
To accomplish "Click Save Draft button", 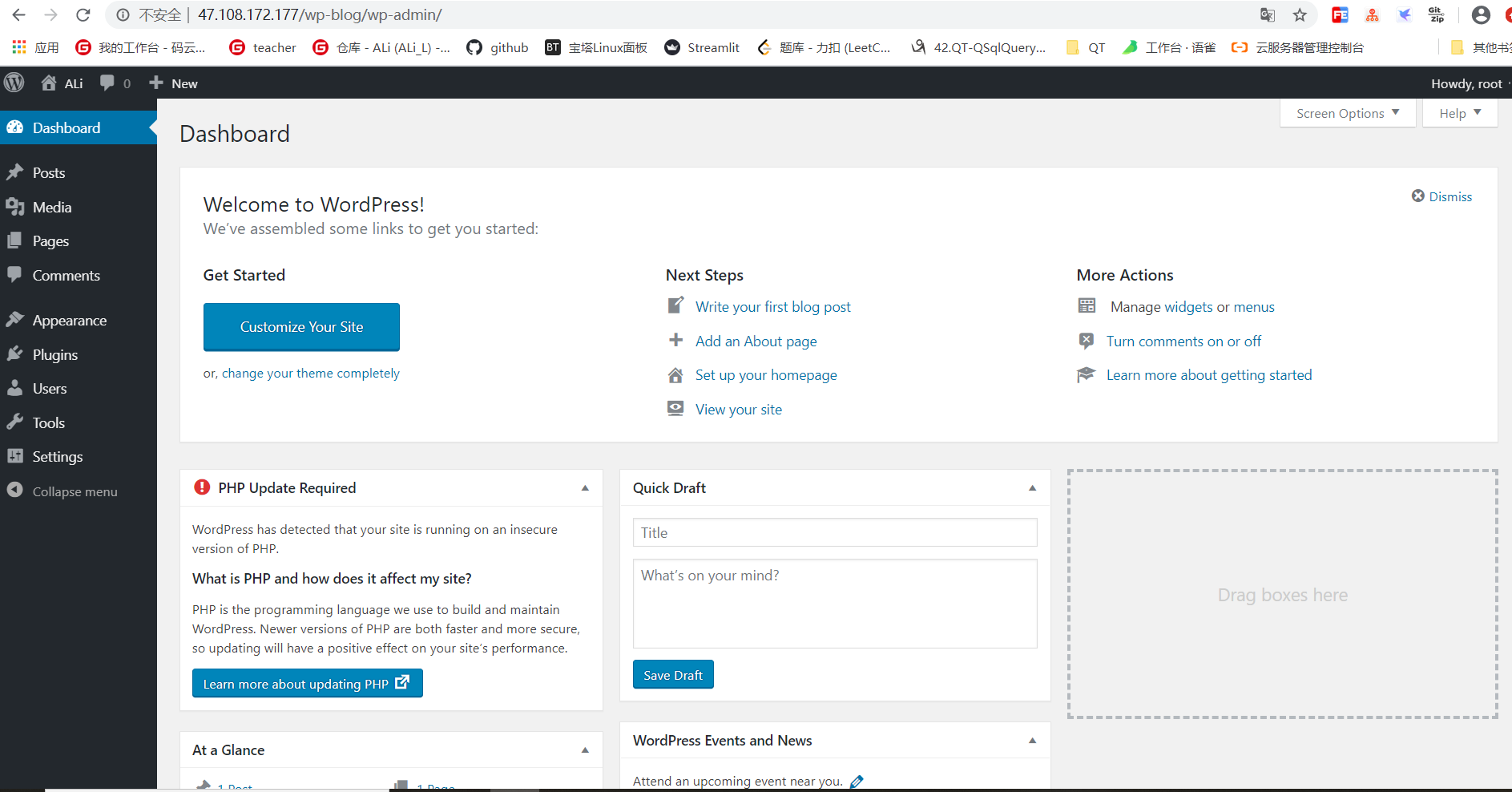I will click(672, 674).
